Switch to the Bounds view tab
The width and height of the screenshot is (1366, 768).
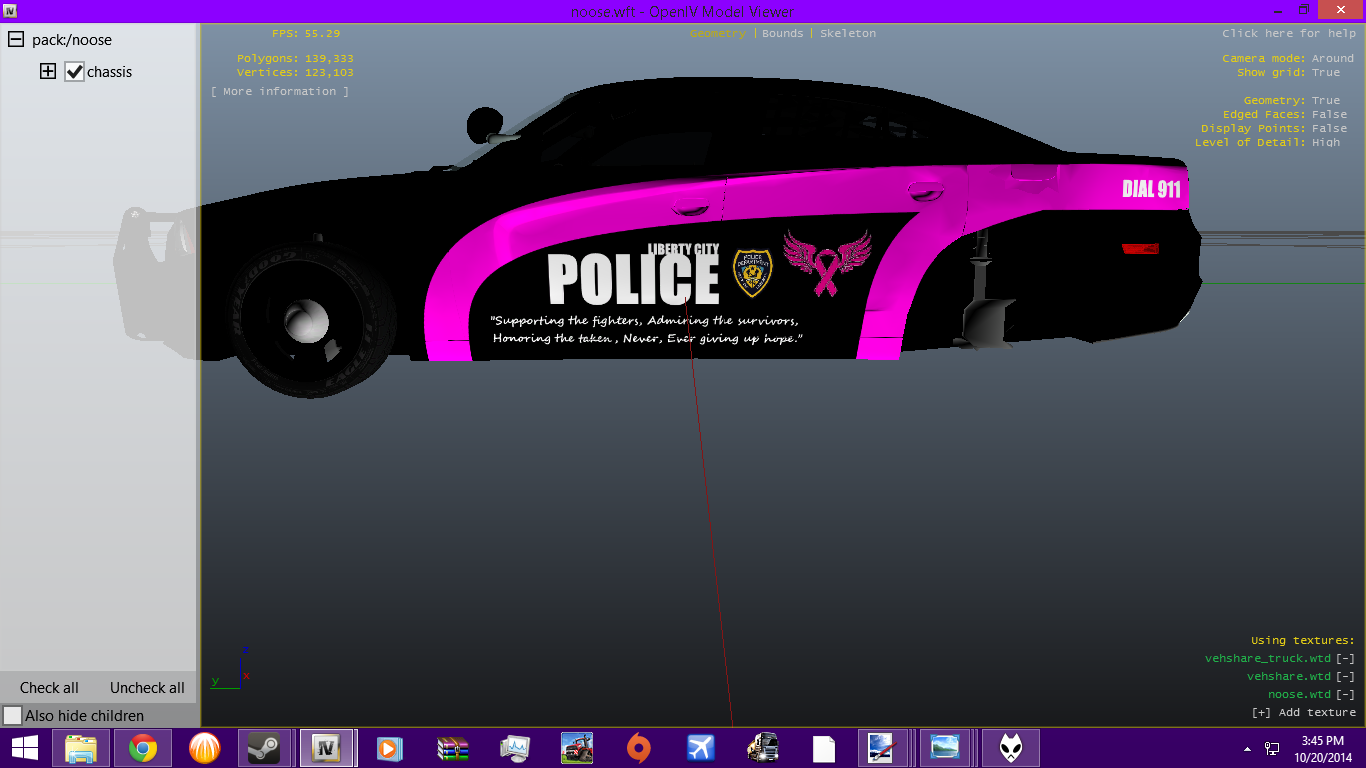(x=782, y=33)
